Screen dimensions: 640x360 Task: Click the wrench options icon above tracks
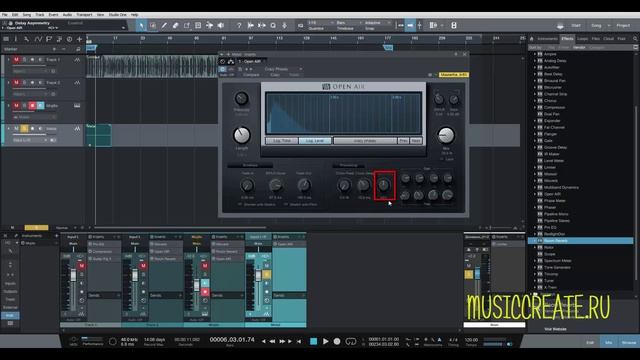coord(26,39)
